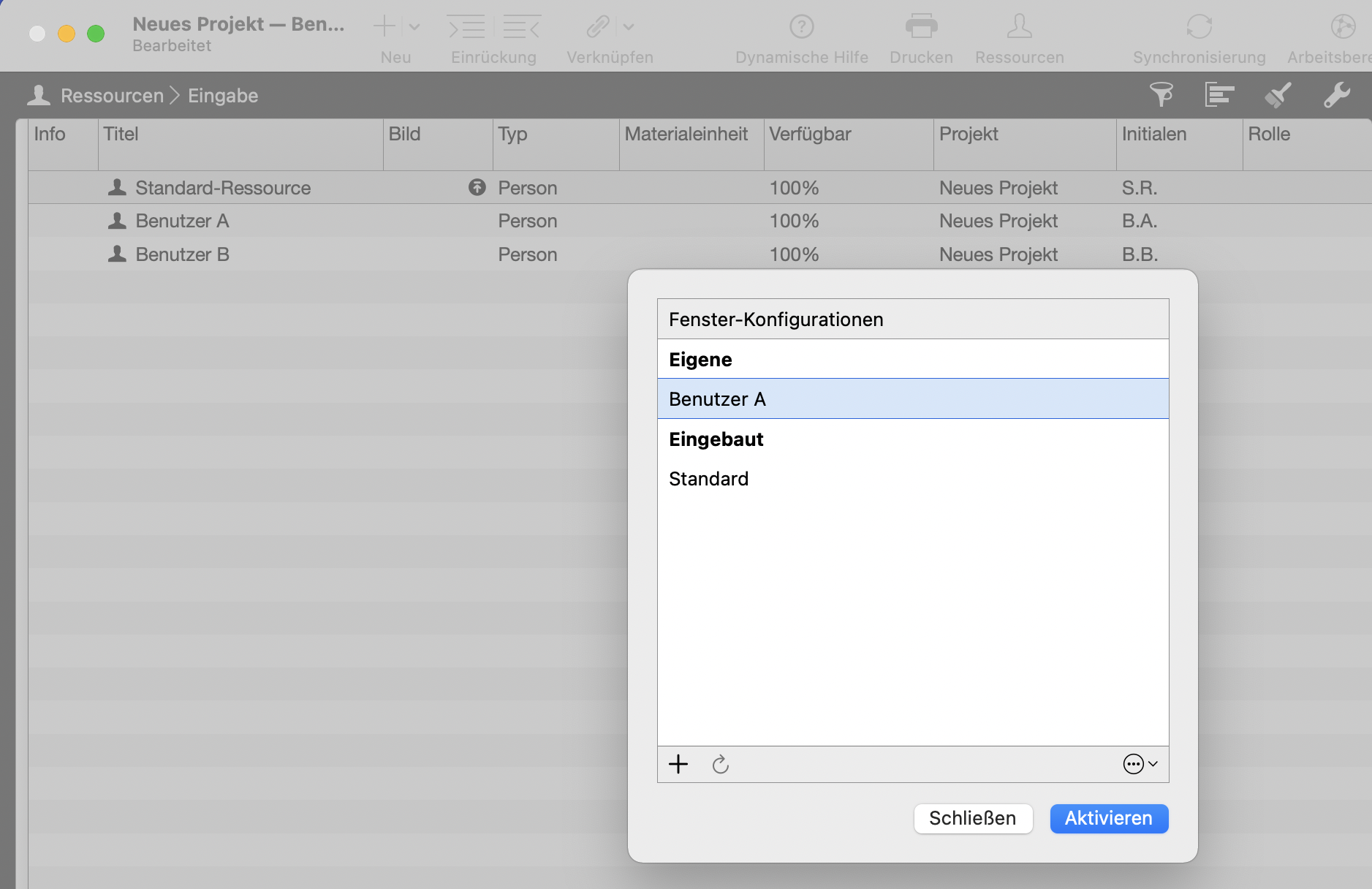Open Dynamische Hilfe question mark icon
The height and width of the screenshot is (889, 1372).
pyautogui.click(x=802, y=27)
